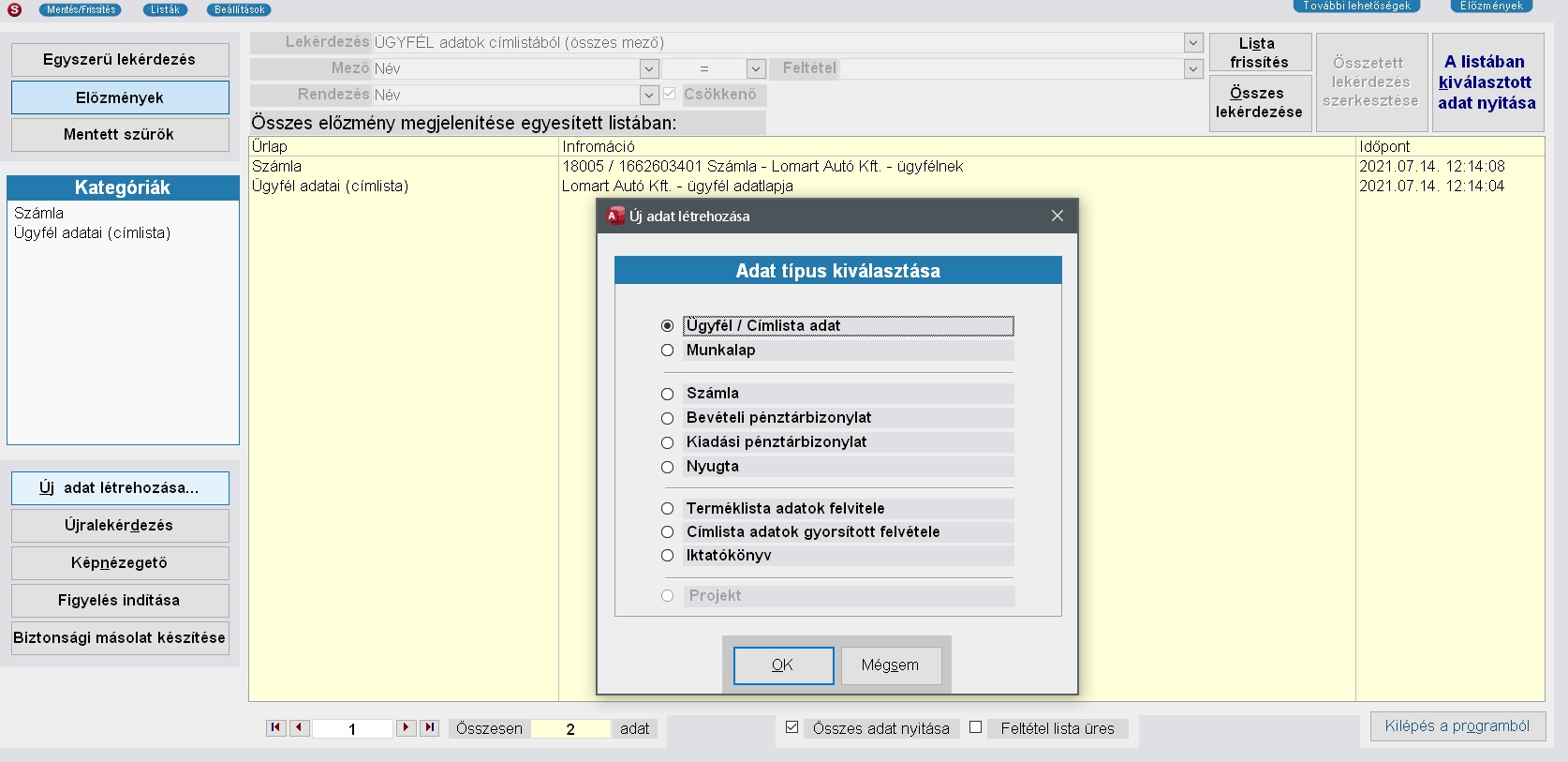Viewport: 1568px width, 762px height.
Task: Go to next record navigation arrow
Action: click(x=406, y=728)
